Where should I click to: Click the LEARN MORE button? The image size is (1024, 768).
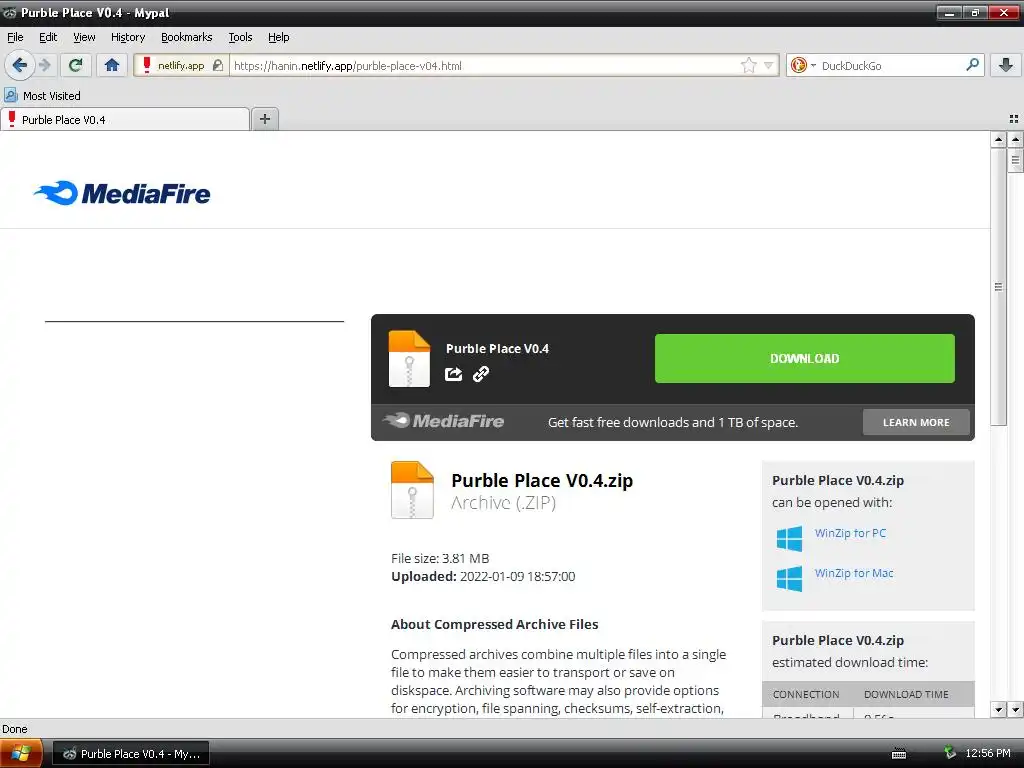pyautogui.click(x=916, y=423)
